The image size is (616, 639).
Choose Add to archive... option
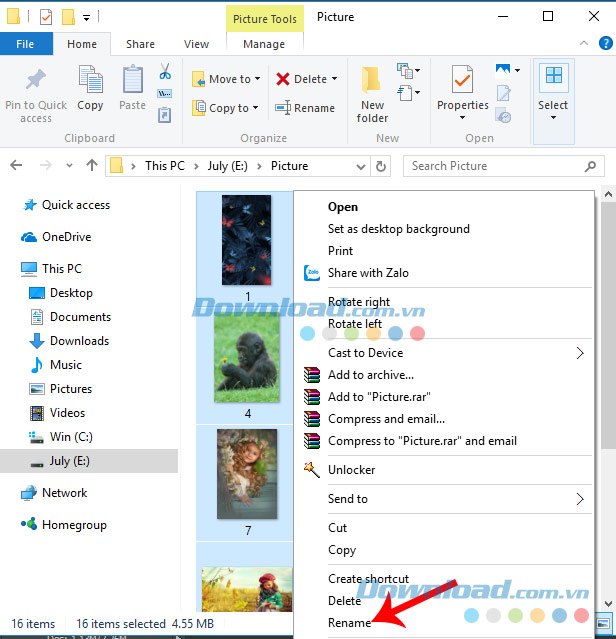pyautogui.click(x=371, y=375)
